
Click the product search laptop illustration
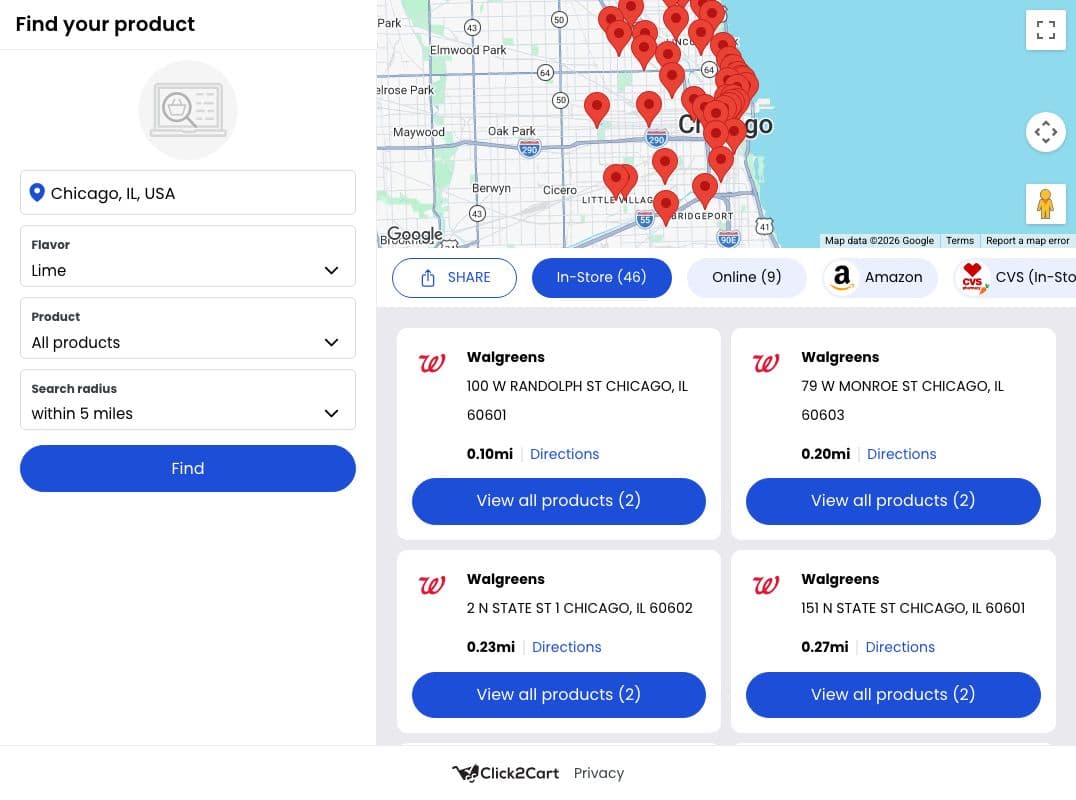[188, 110]
